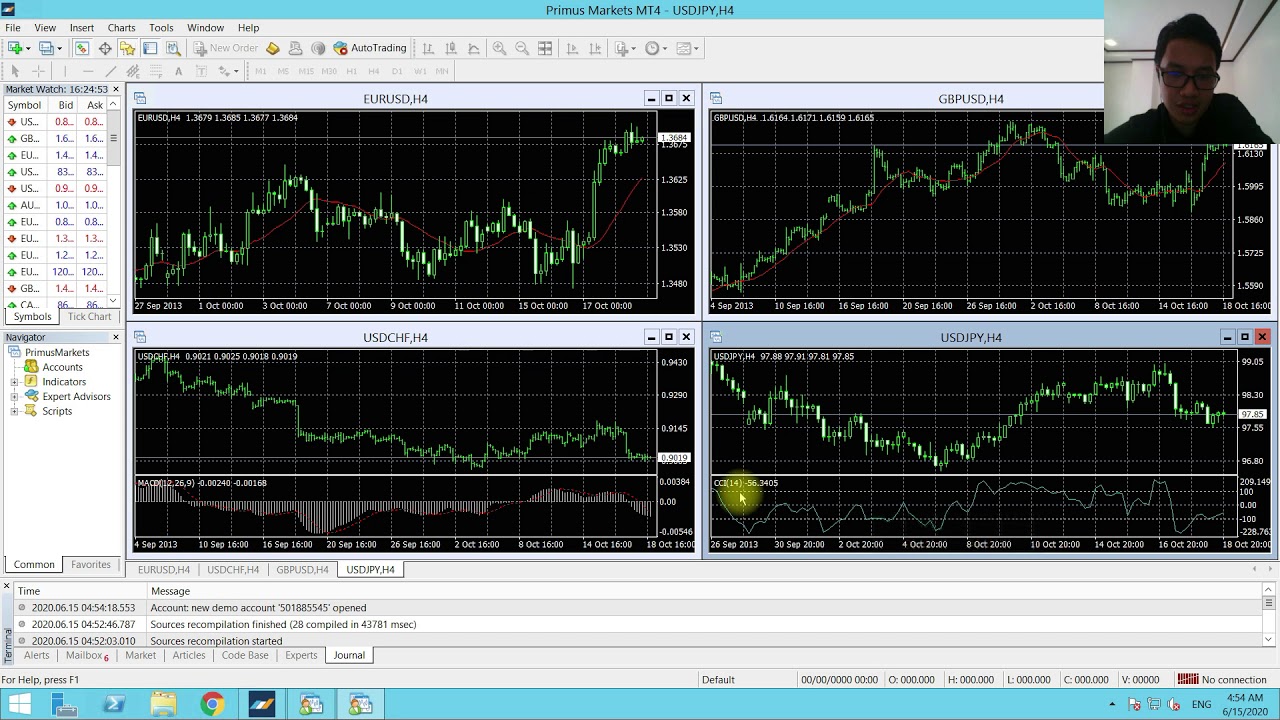
Task: Open the Charts menu
Action: pyautogui.click(x=121, y=27)
